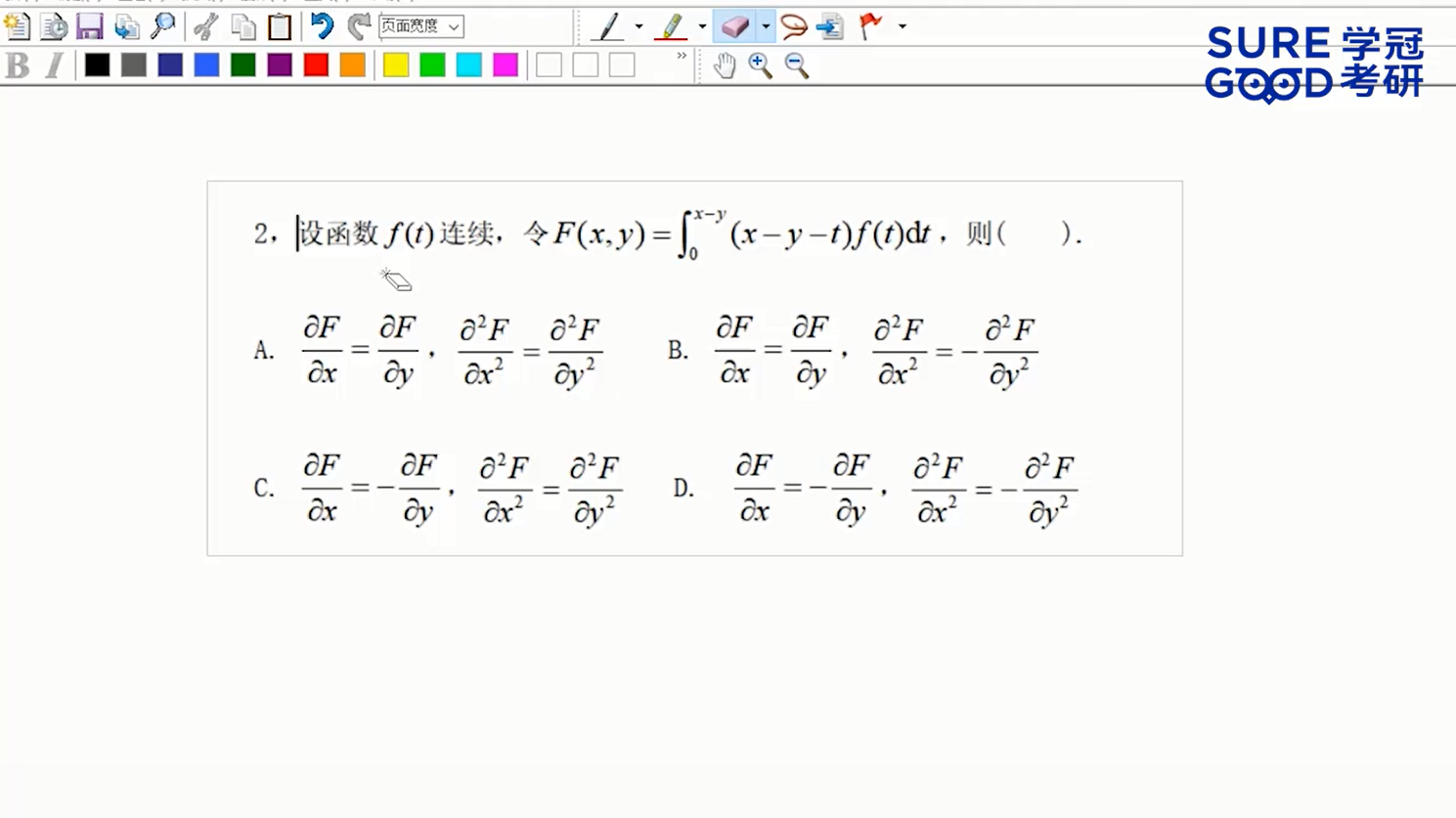Expand the Flag options arrow
Image resolution: width=1456 pixels, height=818 pixels.
(902, 26)
